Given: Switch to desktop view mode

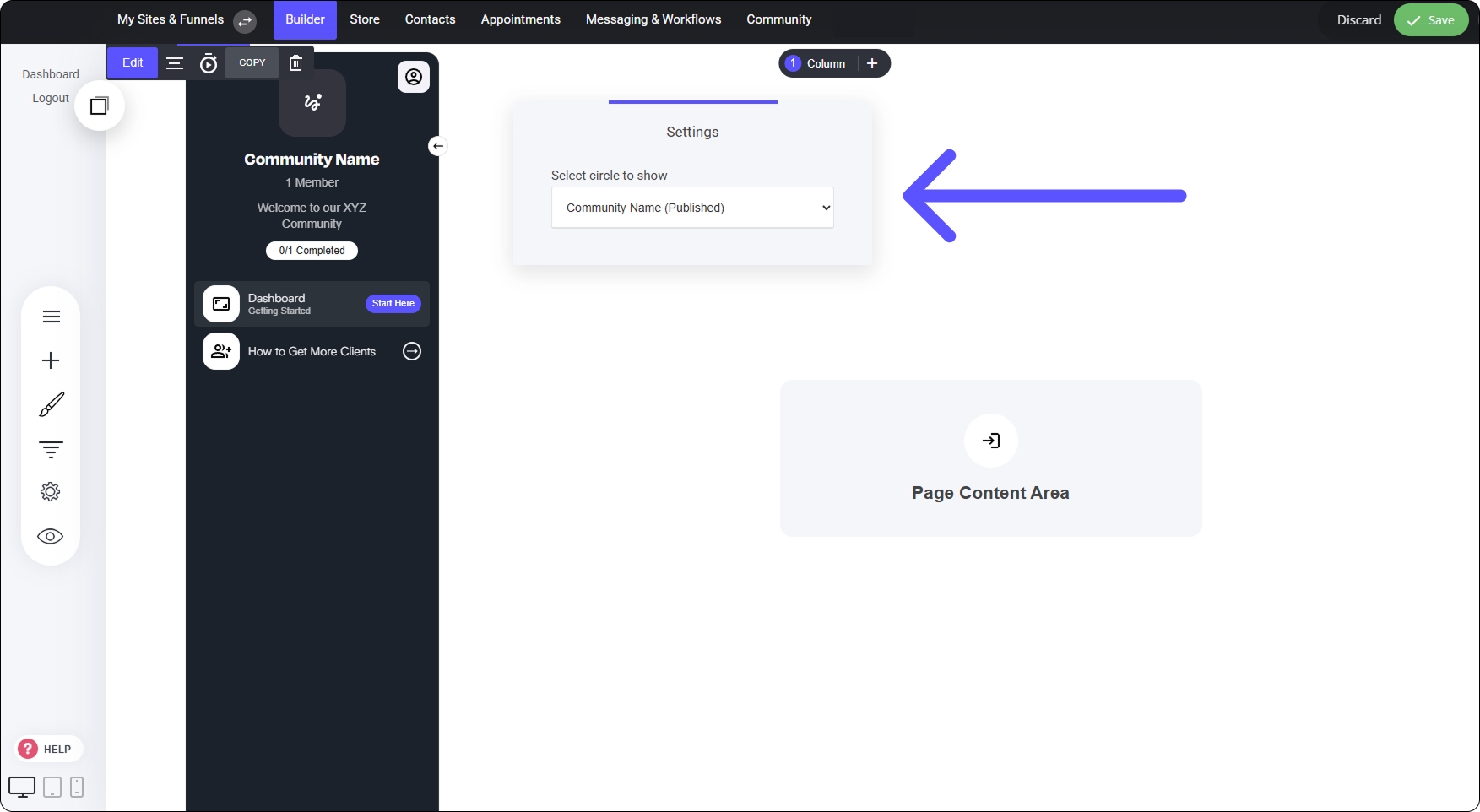Looking at the screenshot, I should pos(22,787).
